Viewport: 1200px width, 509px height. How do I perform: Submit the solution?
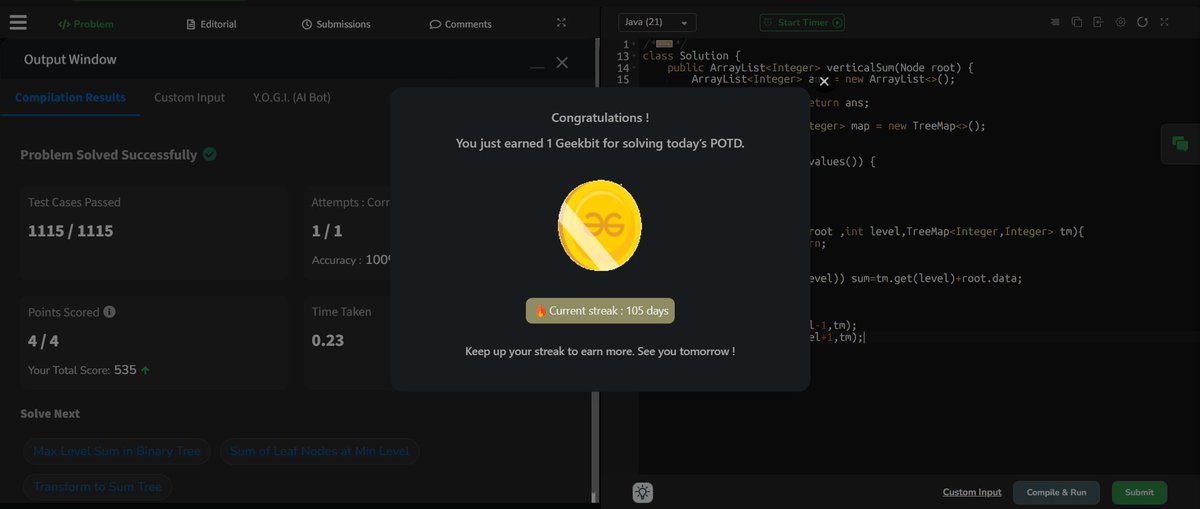tap(1139, 492)
